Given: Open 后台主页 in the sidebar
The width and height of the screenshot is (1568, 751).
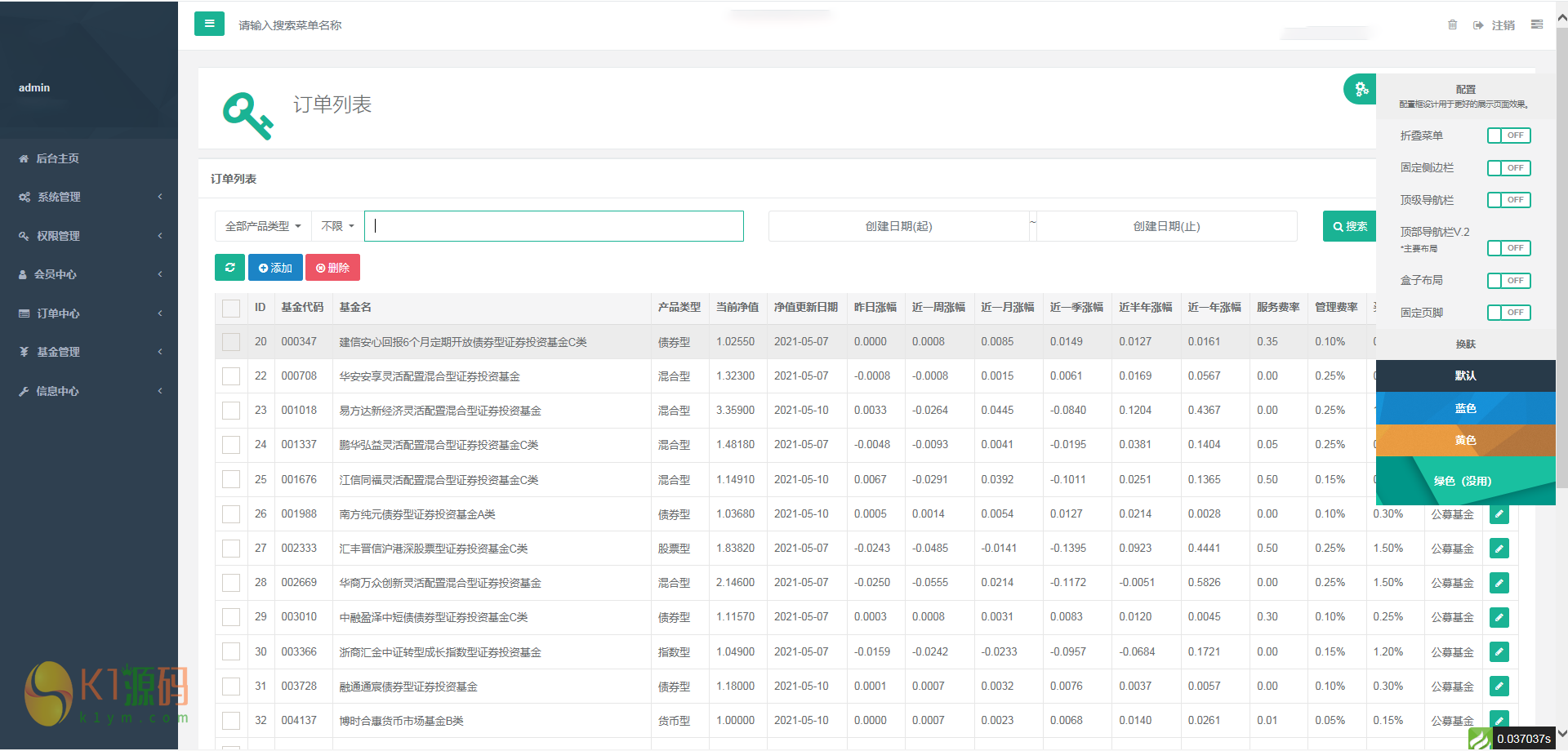Looking at the screenshot, I should [57, 158].
